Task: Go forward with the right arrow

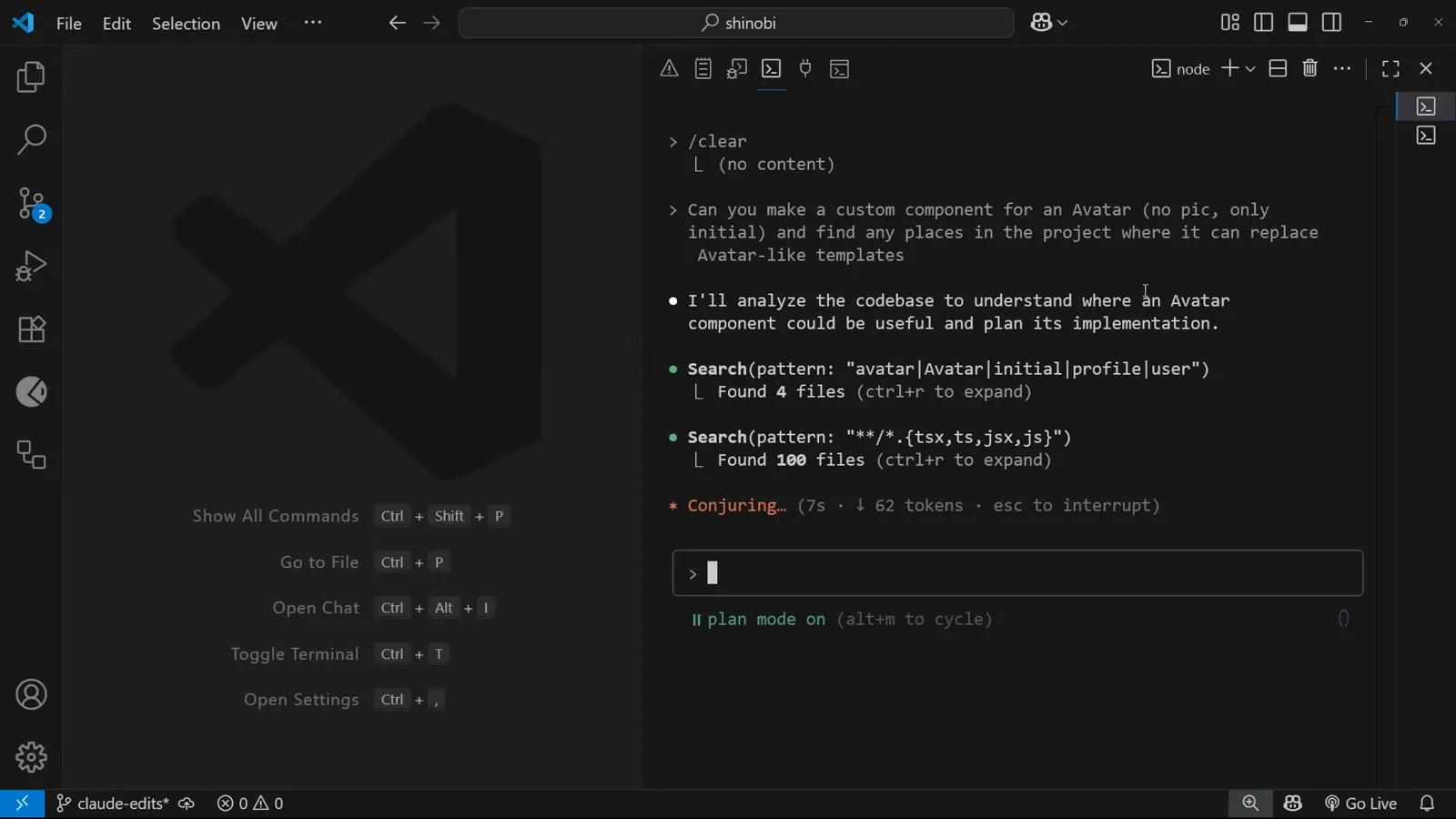Action: click(x=431, y=23)
